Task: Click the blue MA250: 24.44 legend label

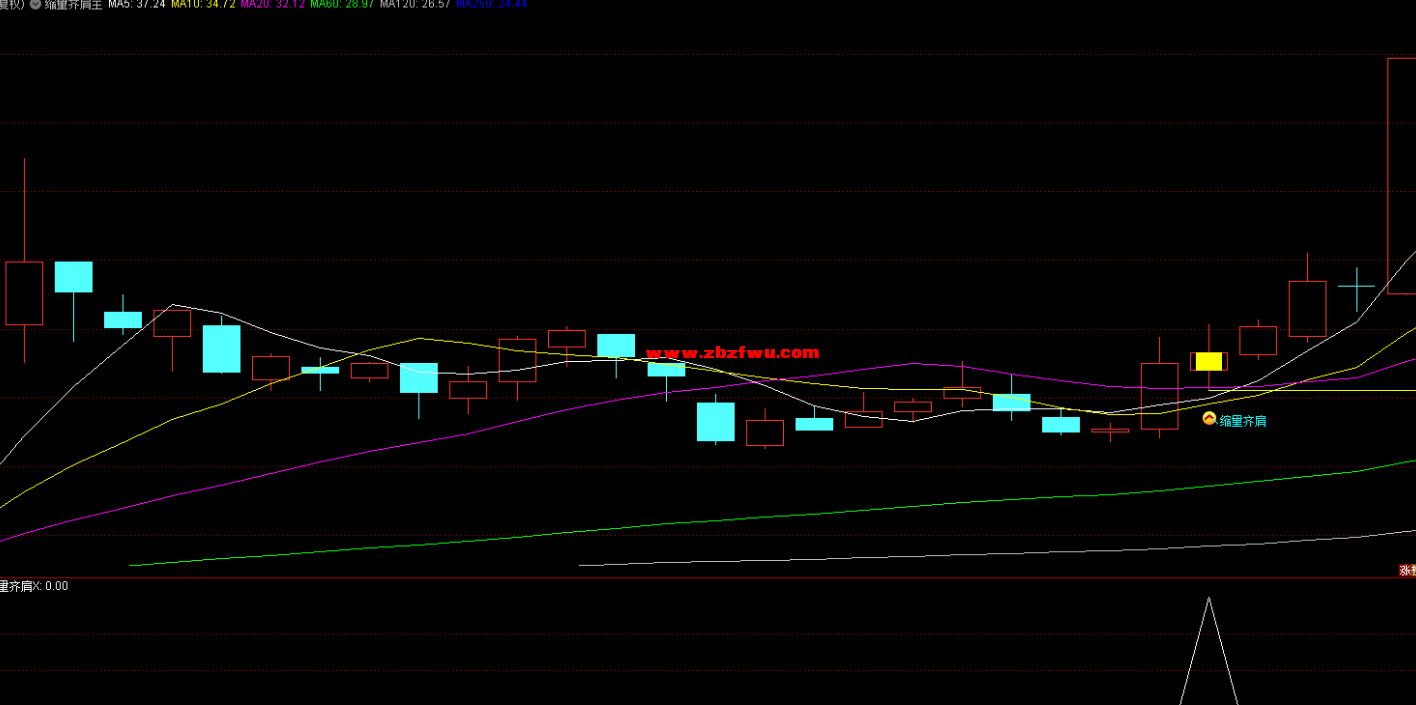Action: [490, 5]
